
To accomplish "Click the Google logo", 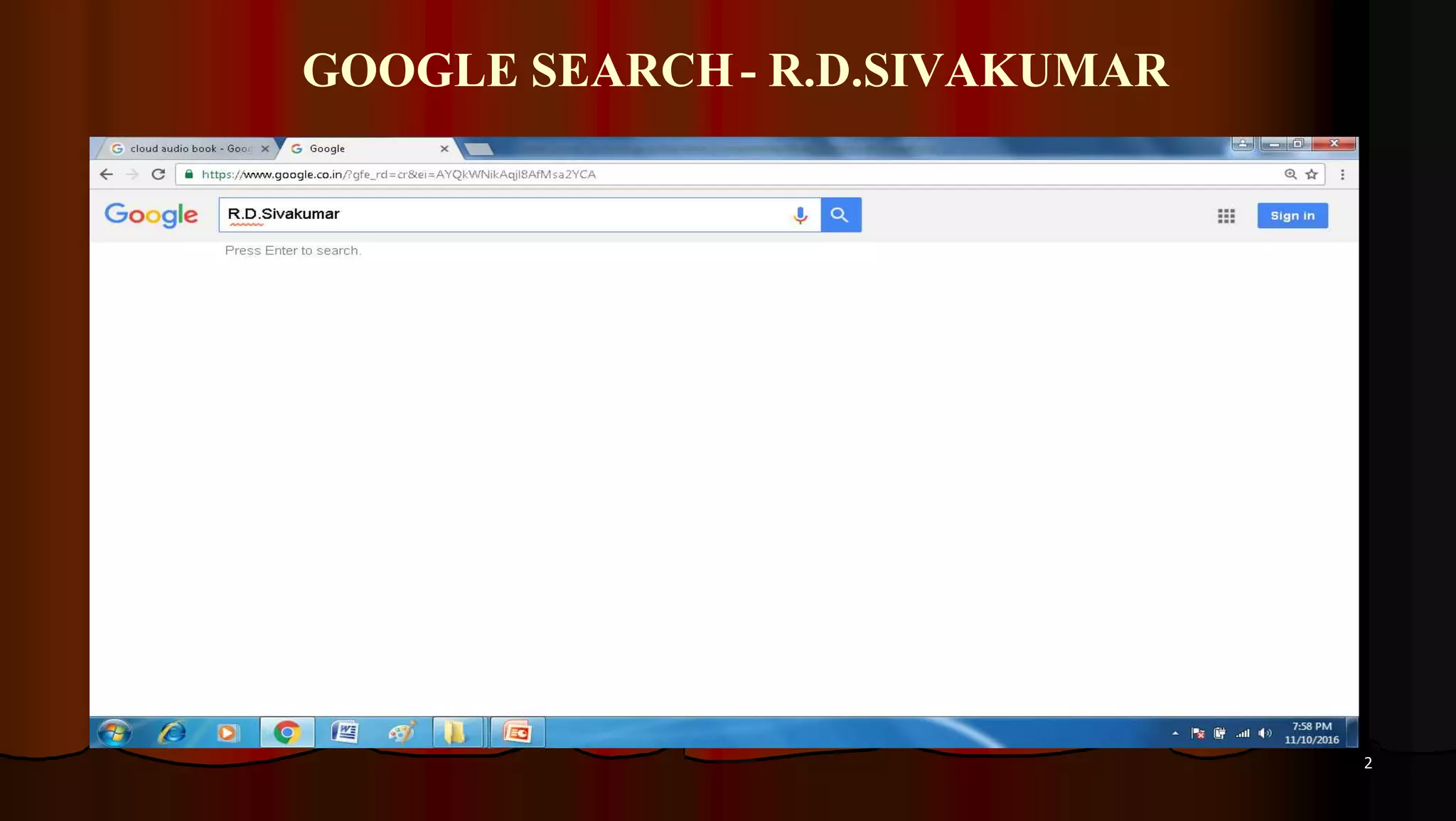I will point(151,215).
